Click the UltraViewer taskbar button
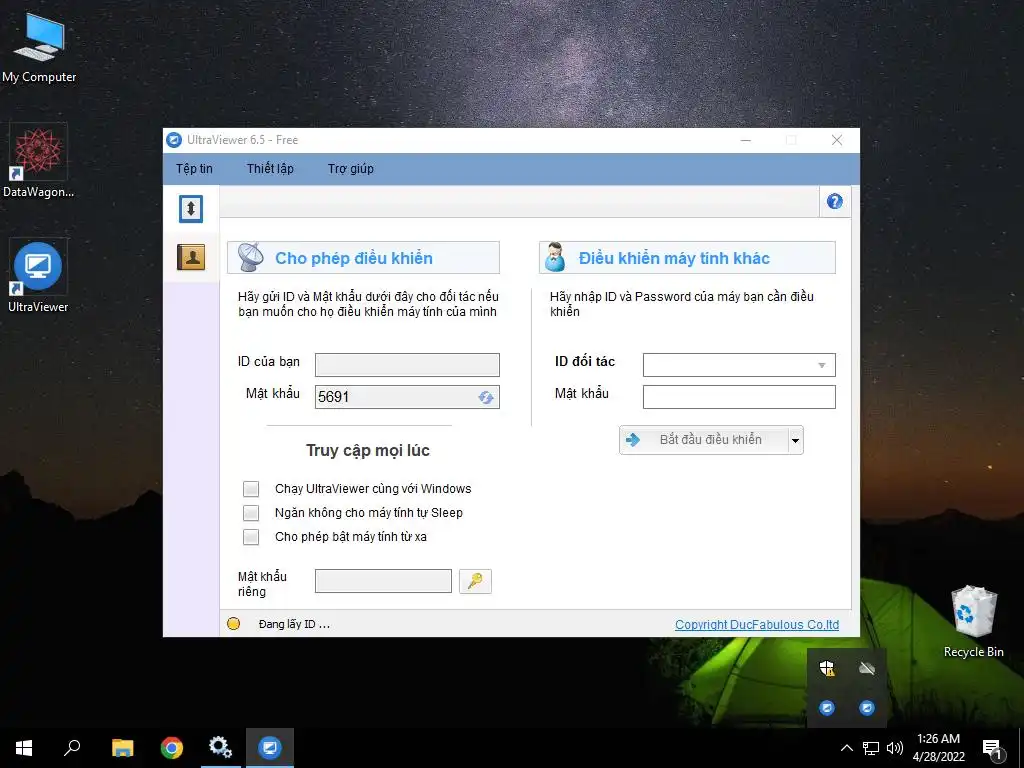The width and height of the screenshot is (1024, 768). coord(270,748)
